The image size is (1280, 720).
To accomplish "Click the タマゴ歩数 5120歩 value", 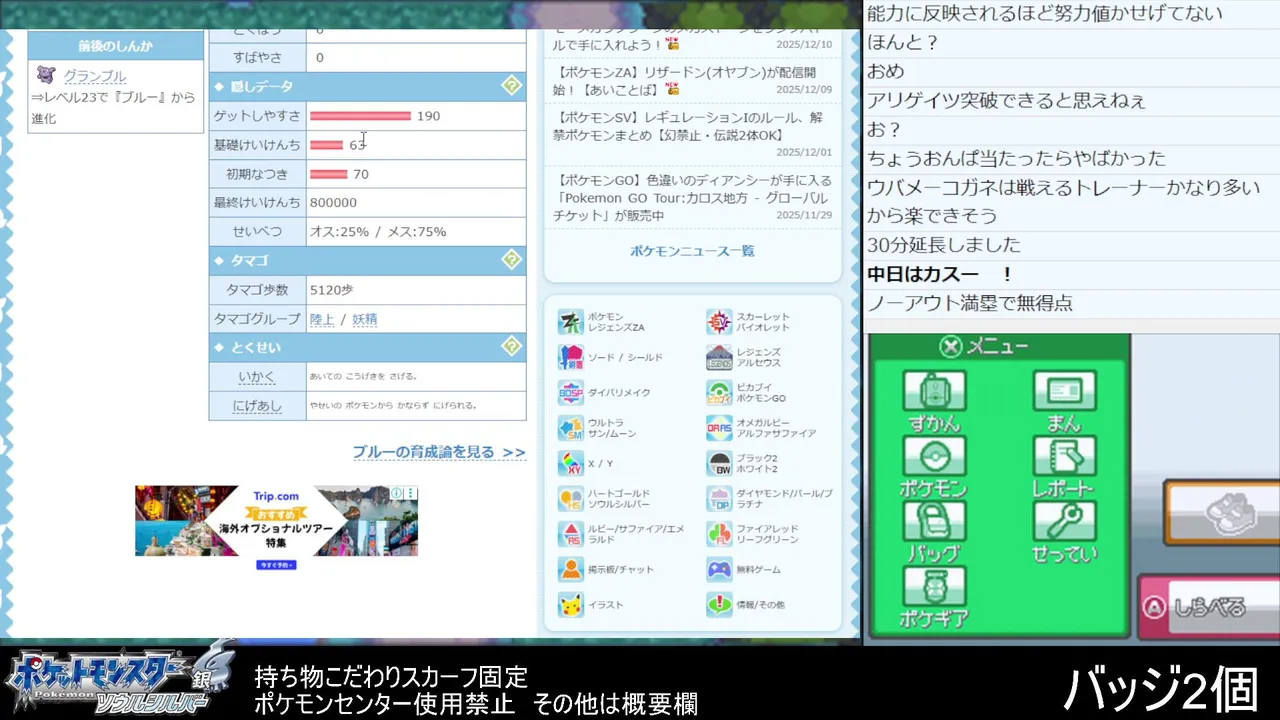I will click(332, 290).
